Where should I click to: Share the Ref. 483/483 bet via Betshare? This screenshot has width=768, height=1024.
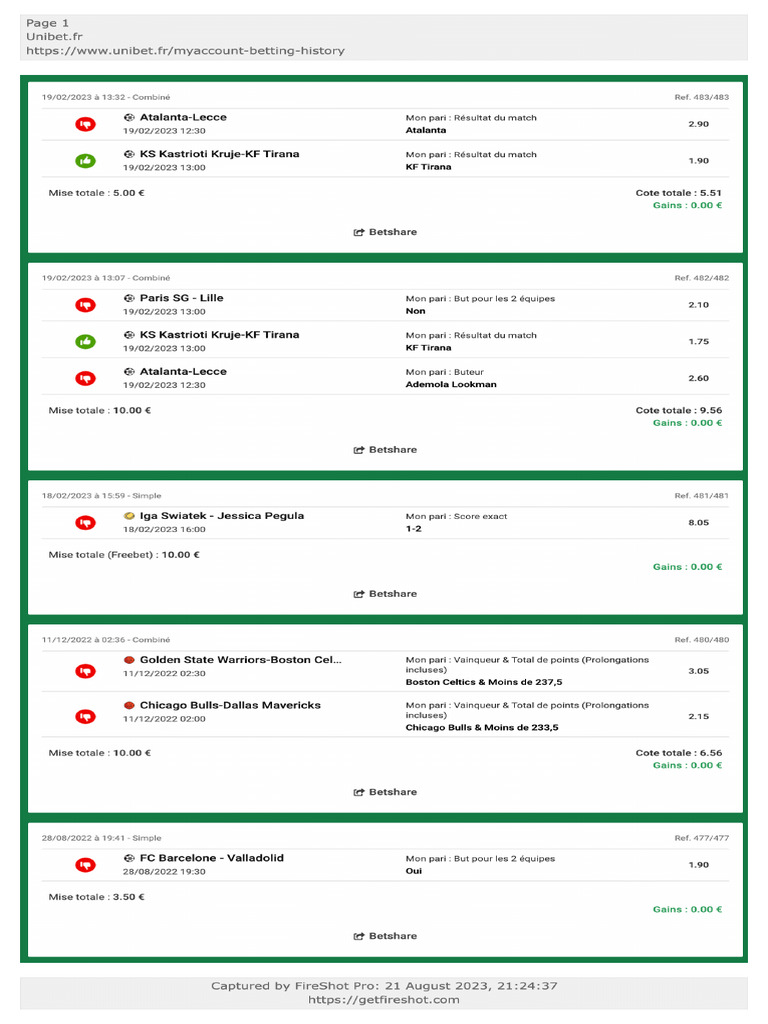coord(385,232)
